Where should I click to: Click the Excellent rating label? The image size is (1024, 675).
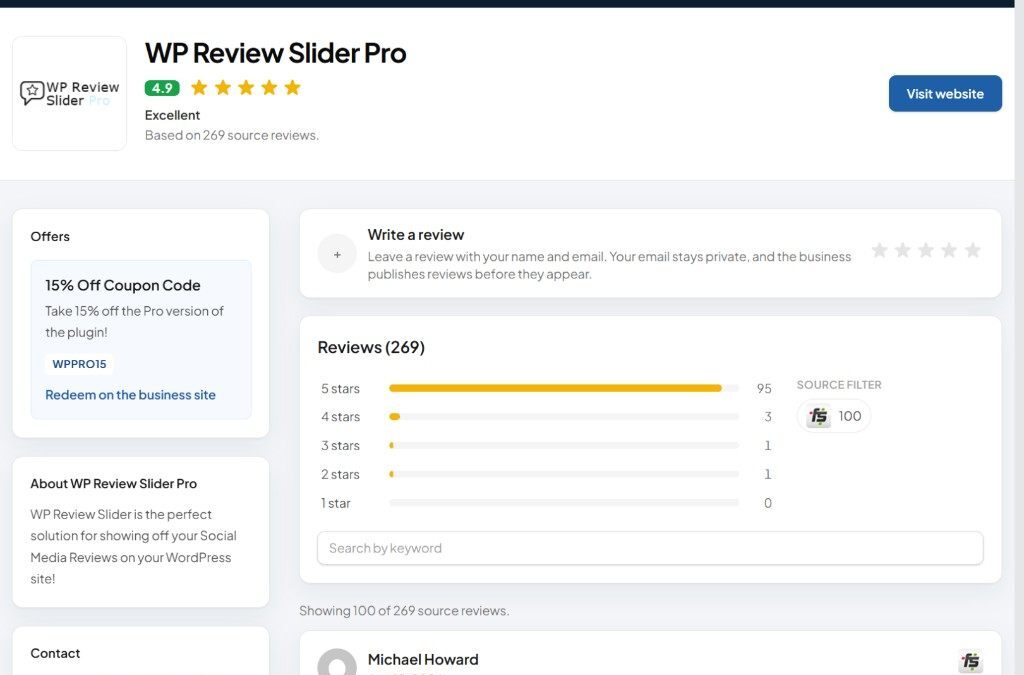pos(172,115)
